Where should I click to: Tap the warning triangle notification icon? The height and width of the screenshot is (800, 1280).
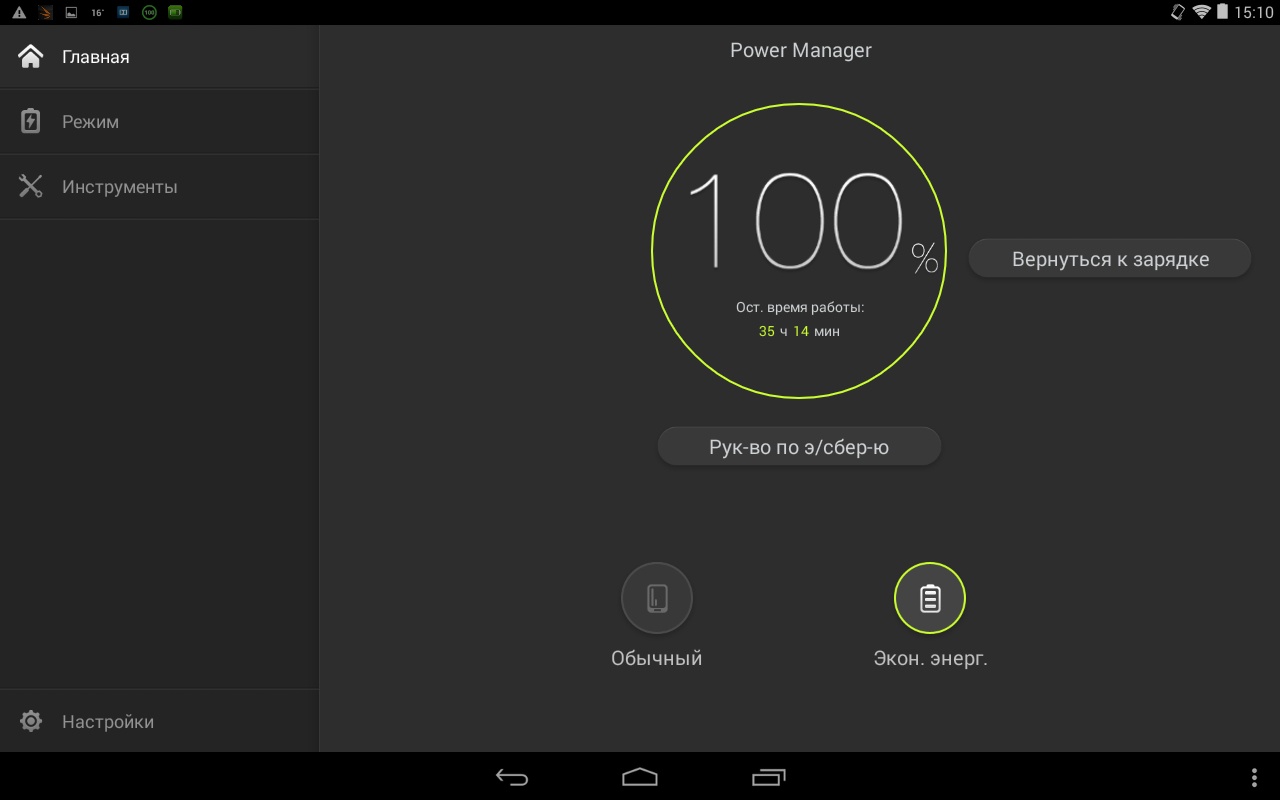(x=19, y=13)
